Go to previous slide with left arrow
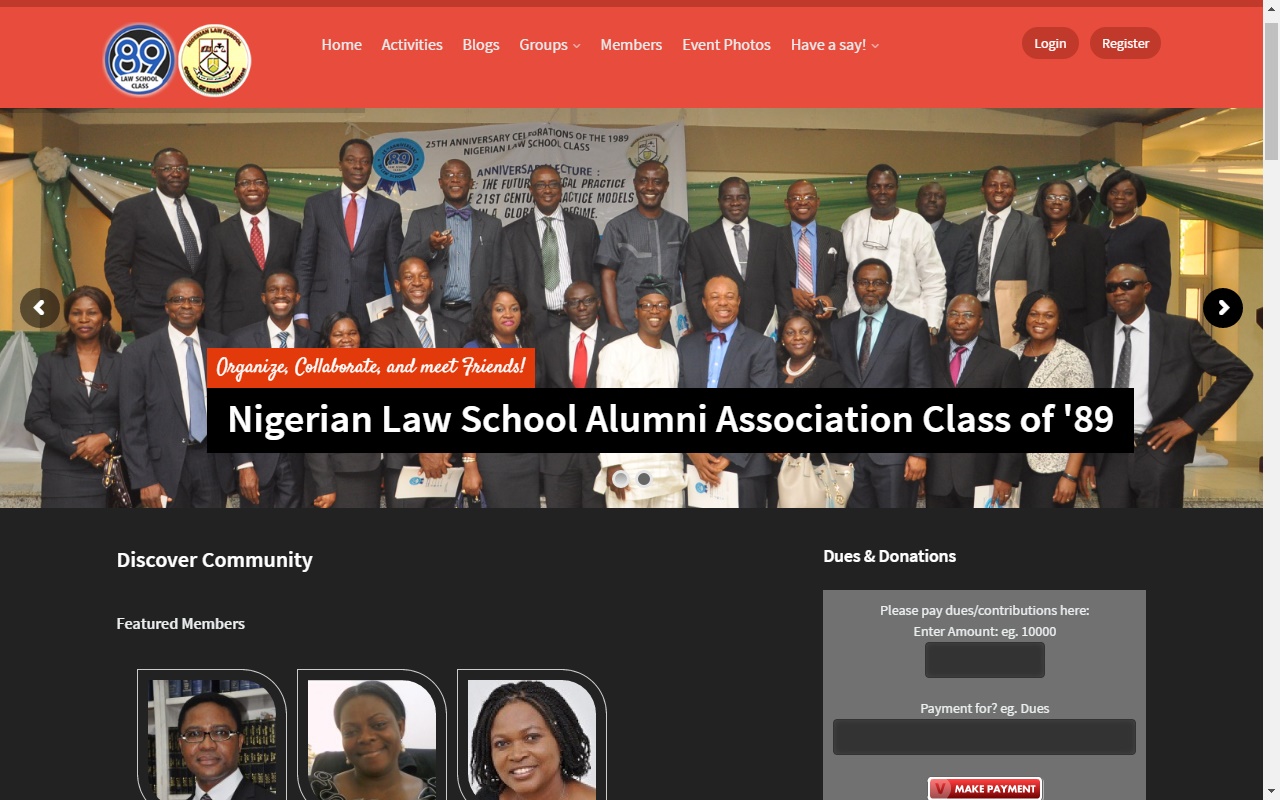This screenshot has width=1280, height=800. tap(40, 308)
